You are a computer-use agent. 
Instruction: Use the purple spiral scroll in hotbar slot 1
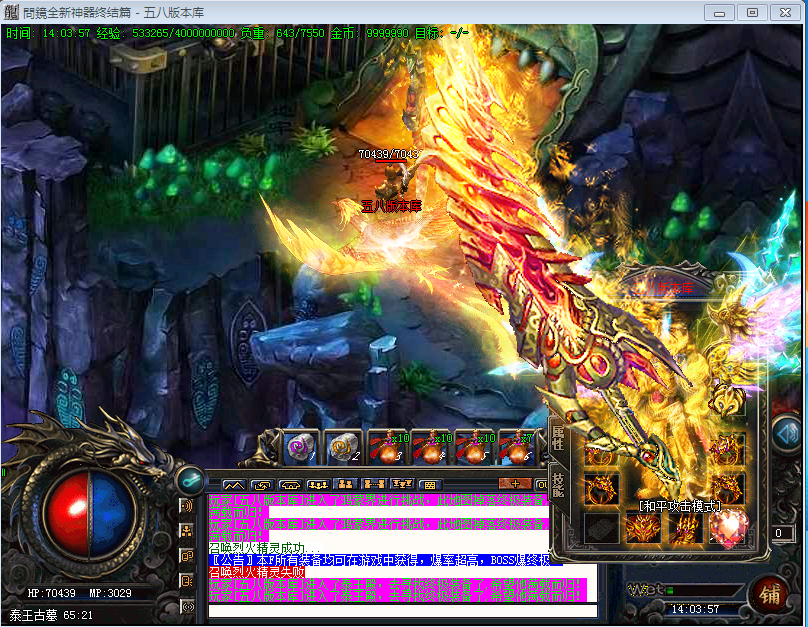(301, 447)
